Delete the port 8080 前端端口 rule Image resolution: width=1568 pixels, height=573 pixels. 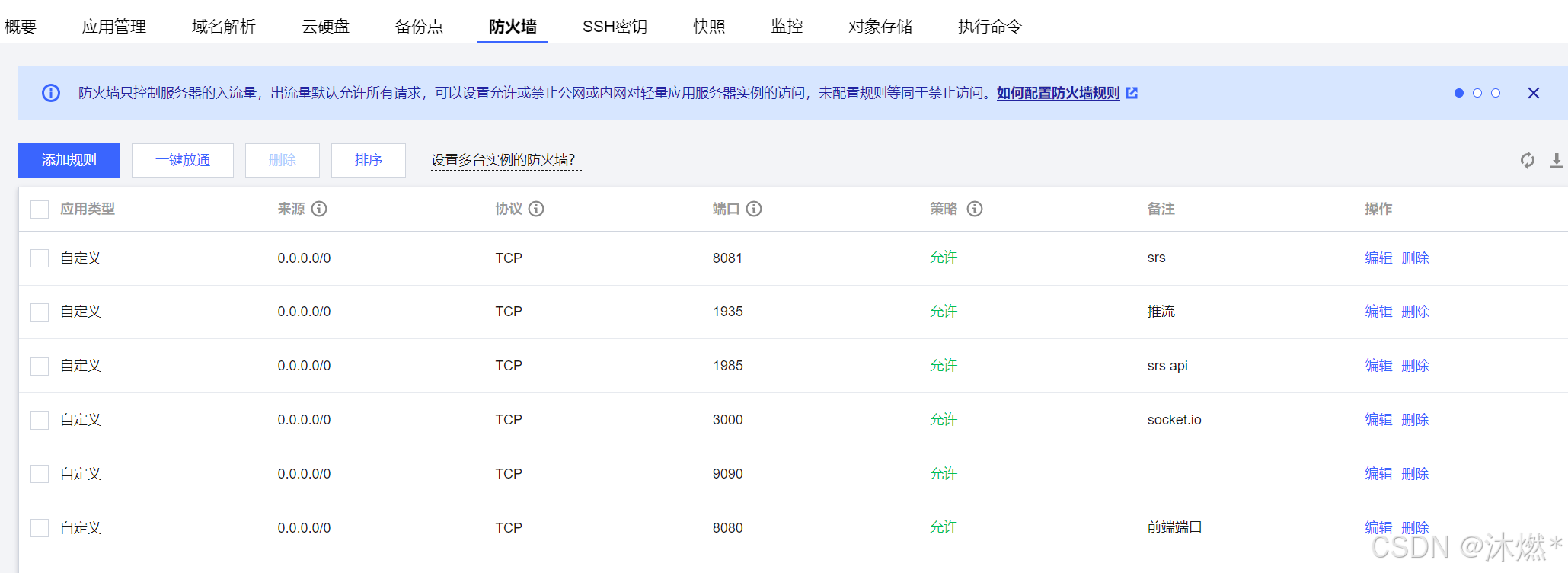coord(1415,527)
